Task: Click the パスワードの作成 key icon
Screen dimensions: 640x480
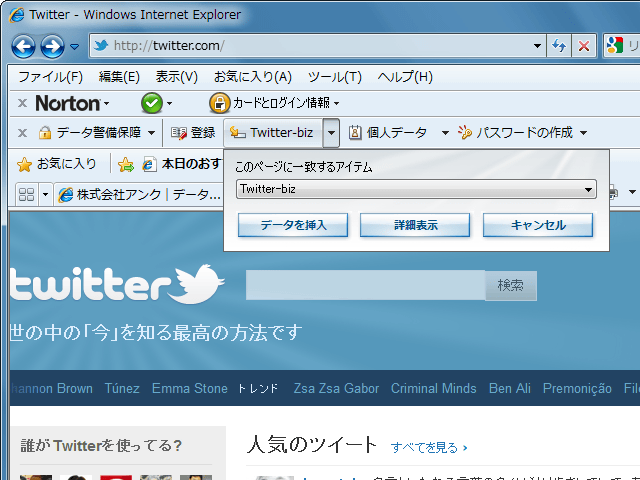Action: (464, 132)
